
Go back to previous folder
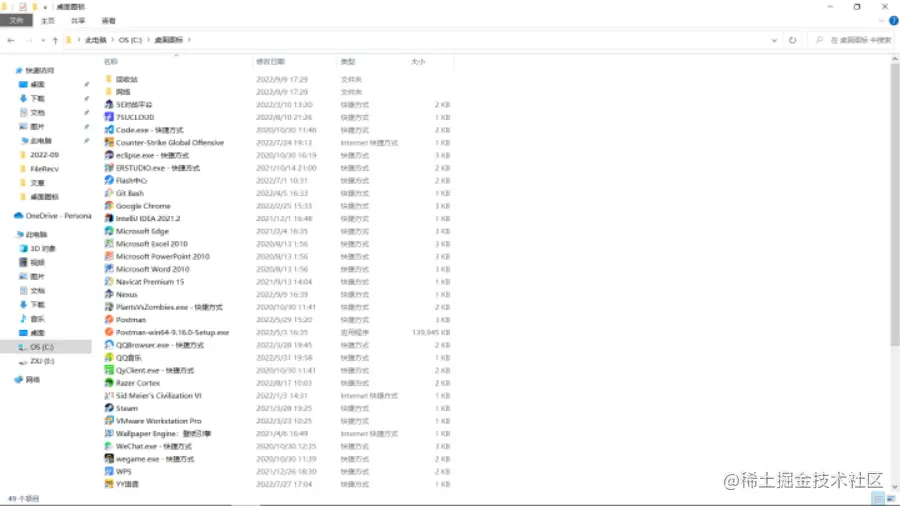[x=11, y=40]
